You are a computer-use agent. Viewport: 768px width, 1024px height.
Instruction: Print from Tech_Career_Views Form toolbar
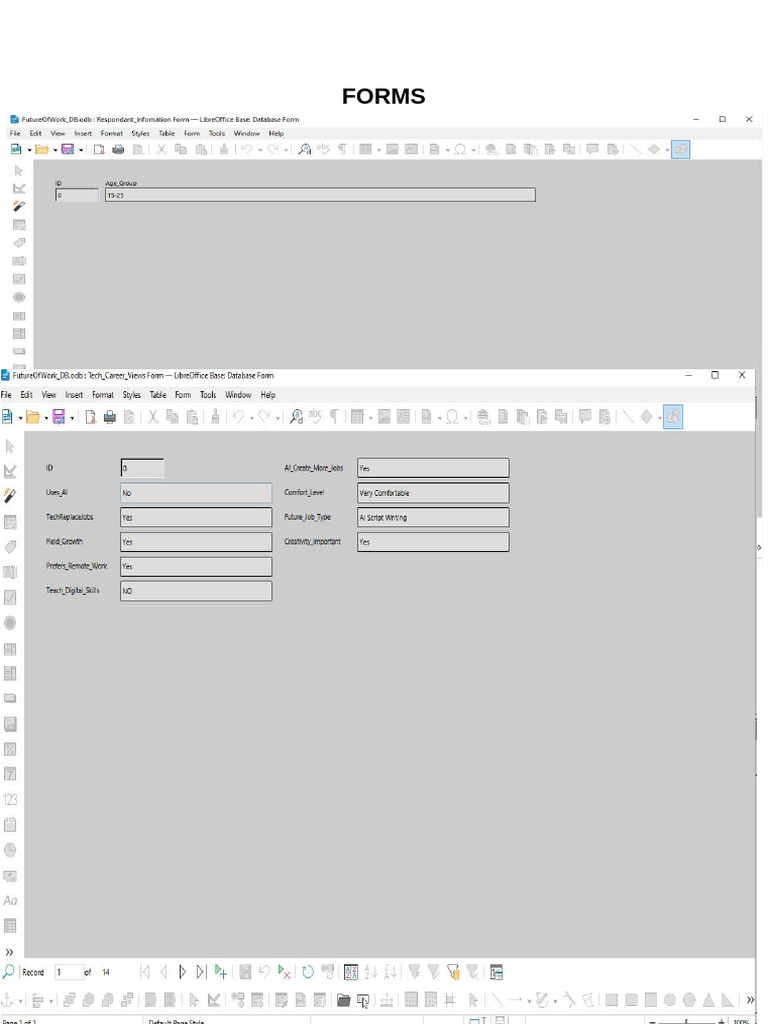pyautogui.click(x=110, y=417)
